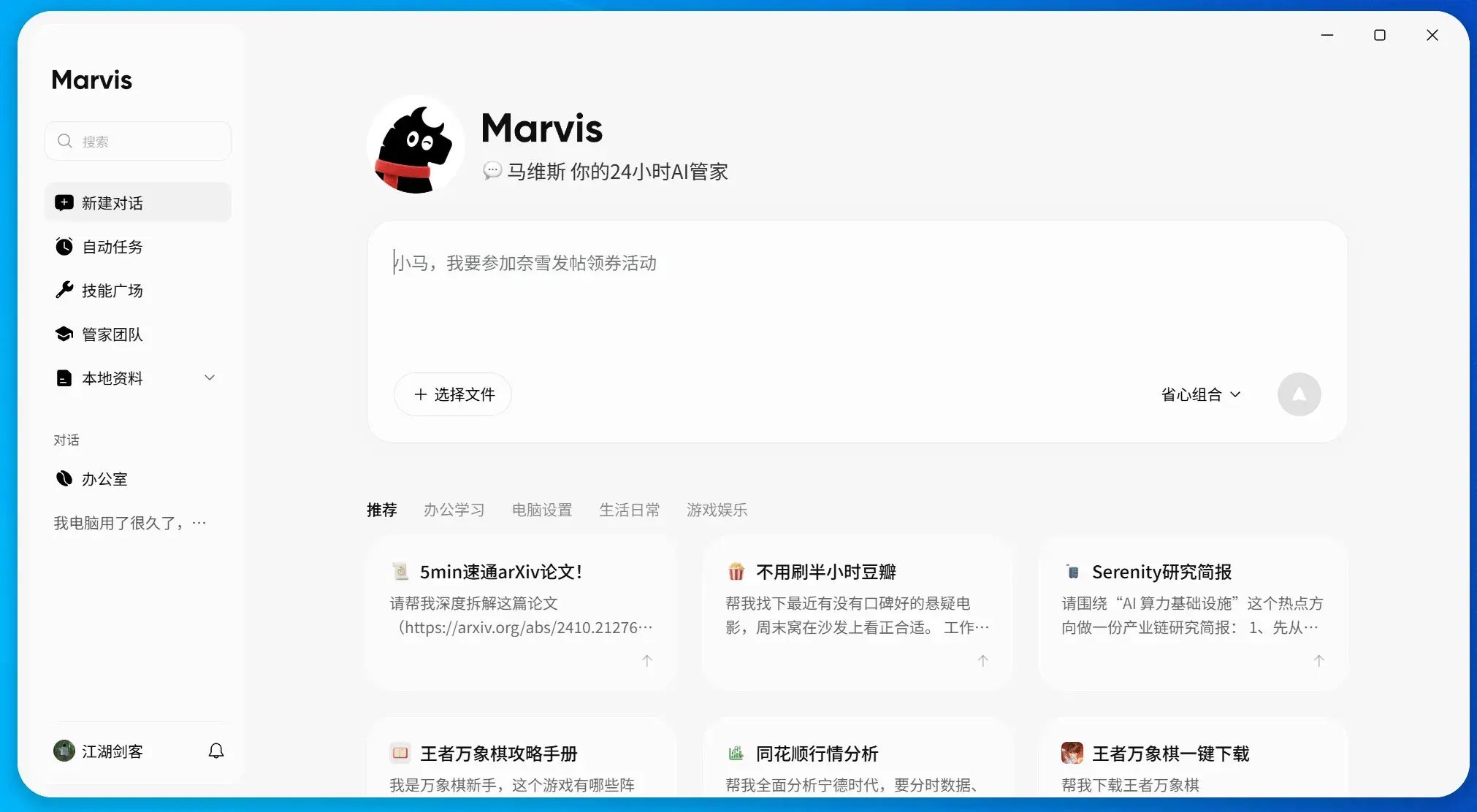Viewport: 1477px width, 812px height.
Task: Open 管家团队 graduation cap icon
Action: (64, 334)
